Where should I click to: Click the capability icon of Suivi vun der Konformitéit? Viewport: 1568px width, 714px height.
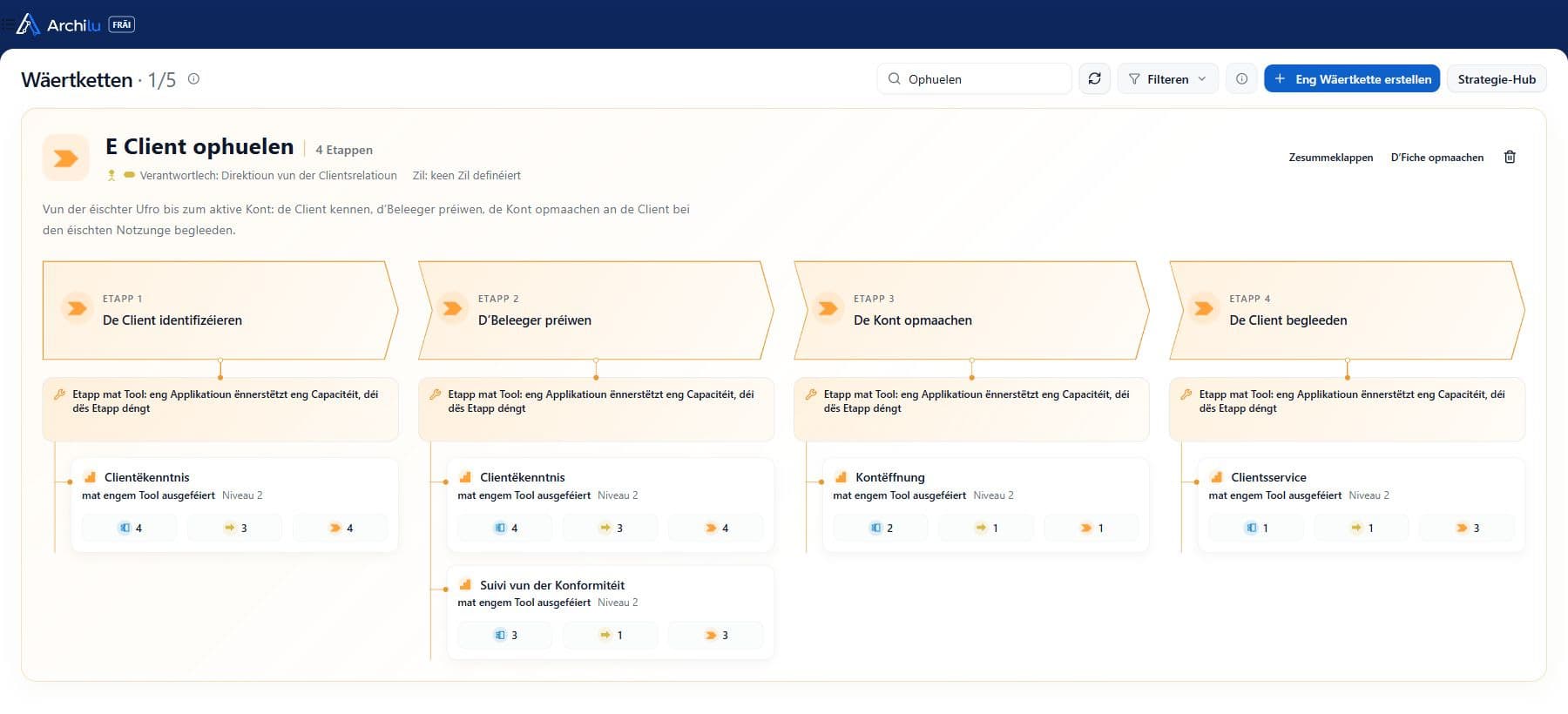coord(465,585)
